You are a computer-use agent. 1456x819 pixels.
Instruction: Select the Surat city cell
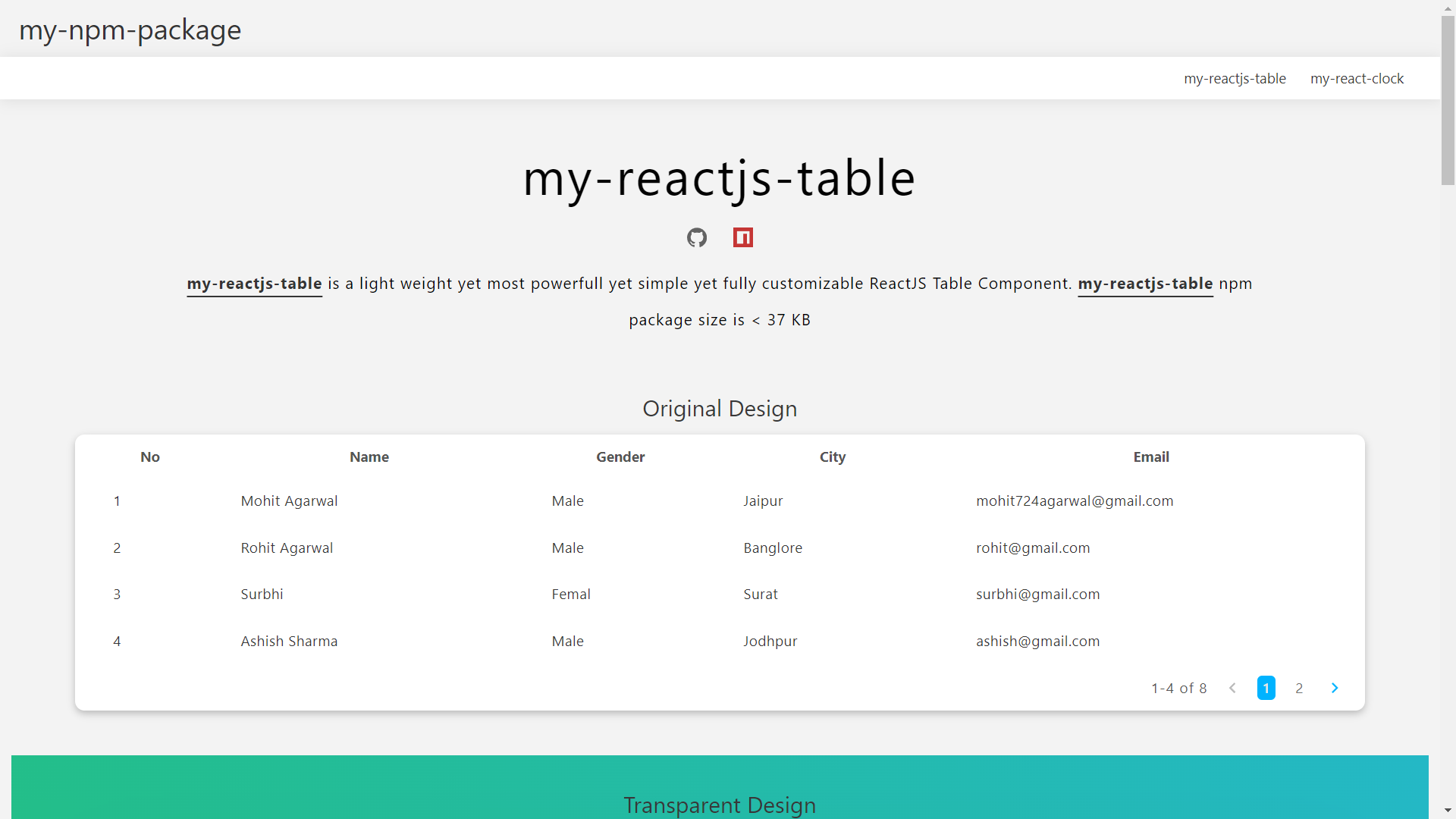(761, 595)
